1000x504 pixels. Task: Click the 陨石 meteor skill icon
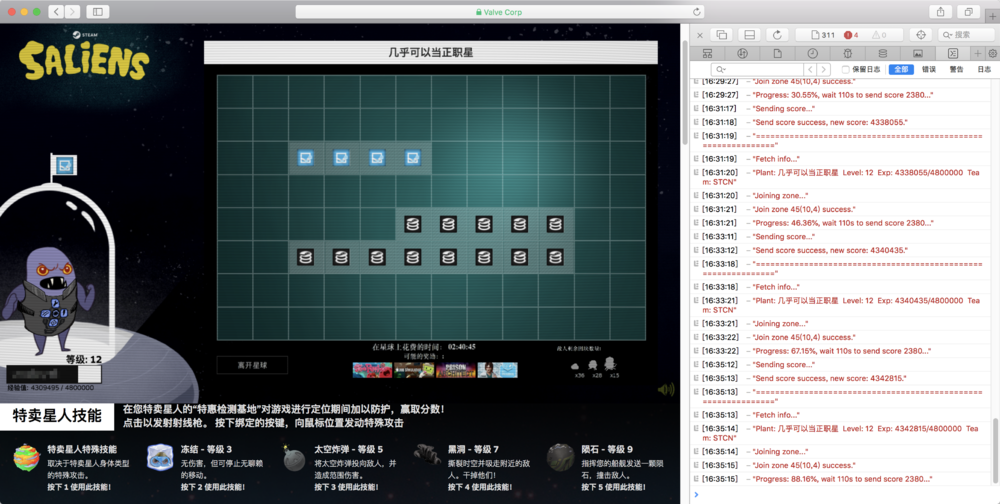tap(561, 457)
